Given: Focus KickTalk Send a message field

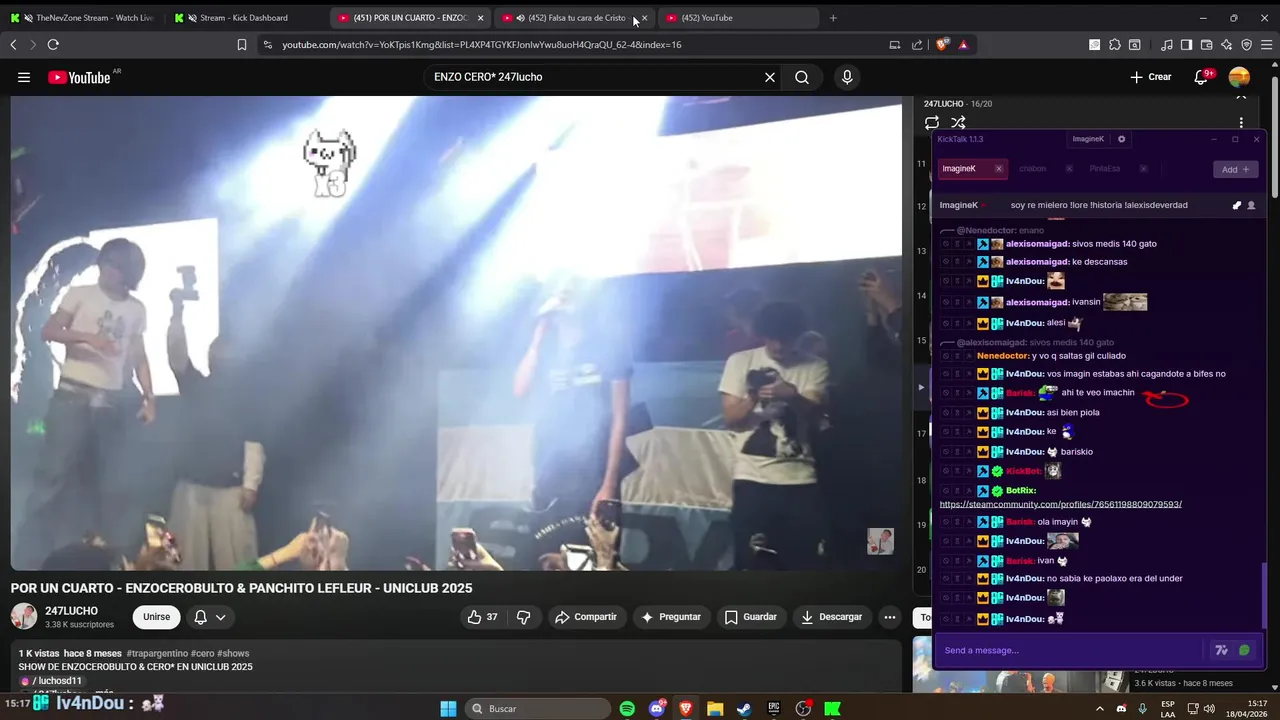Looking at the screenshot, I should [1070, 650].
